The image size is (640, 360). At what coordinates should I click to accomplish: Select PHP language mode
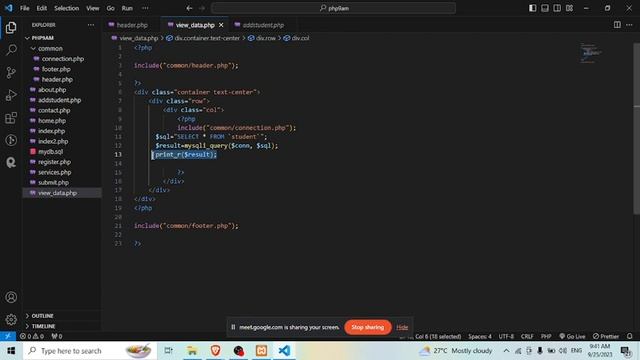pos(546,336)
